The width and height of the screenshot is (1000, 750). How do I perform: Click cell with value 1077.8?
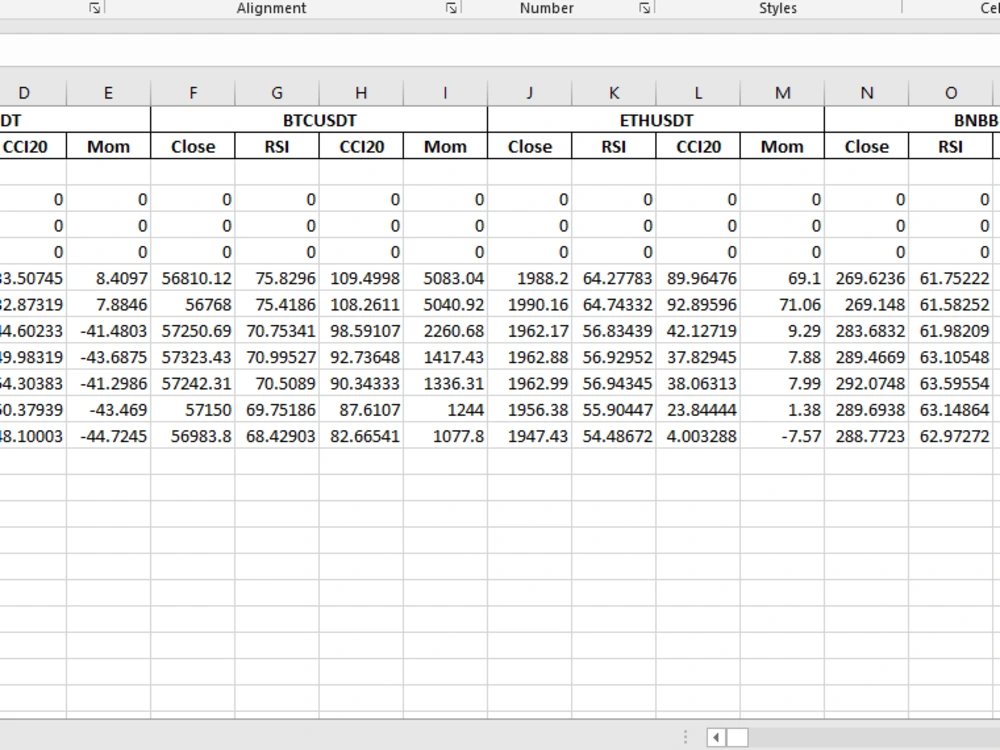(x=445, y=436)
